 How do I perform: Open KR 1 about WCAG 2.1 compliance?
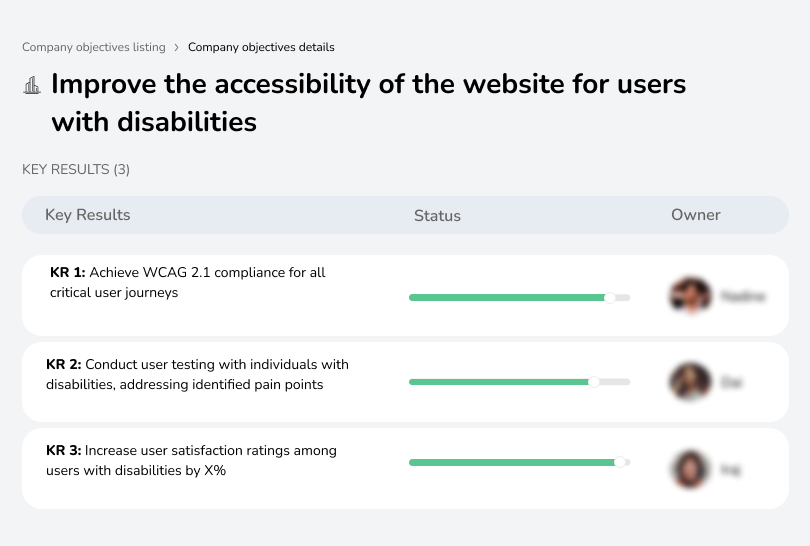tap(187, 282)
